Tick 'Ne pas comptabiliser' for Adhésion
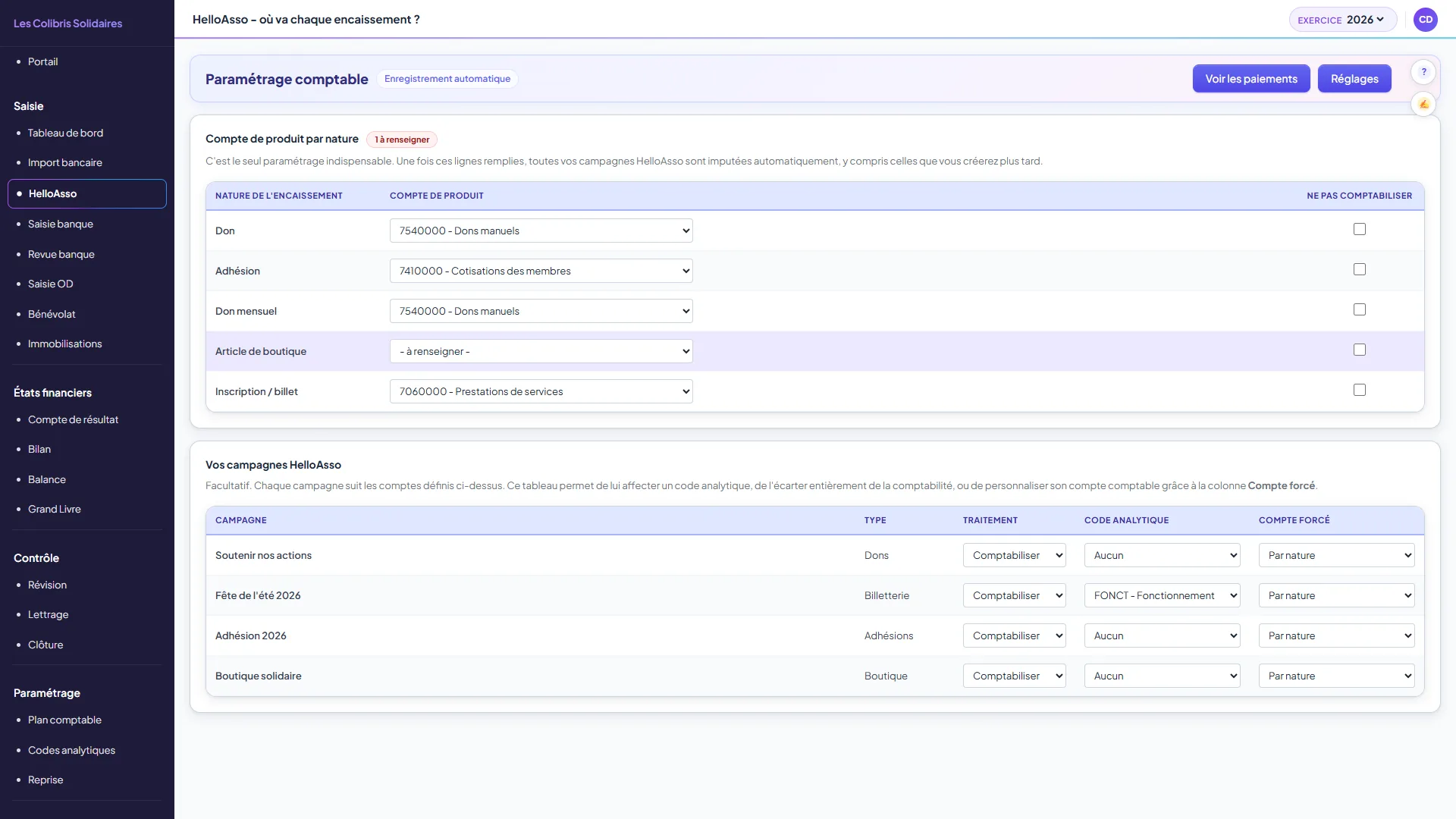Viewport: 1456px width, 819px height. pyautogui.click(x=1360, y=269)
